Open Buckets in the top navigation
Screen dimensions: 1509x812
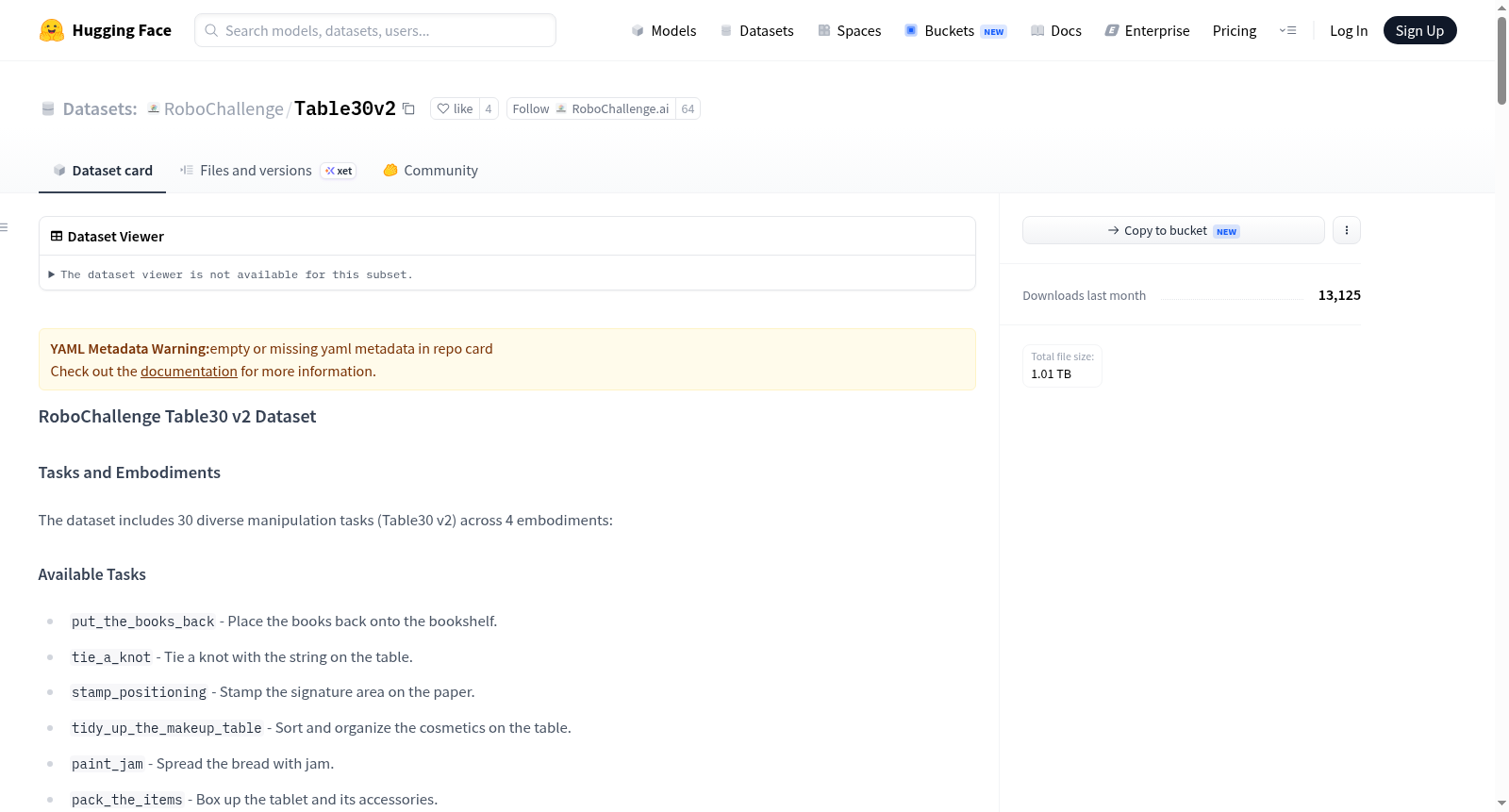click(955, 30)
